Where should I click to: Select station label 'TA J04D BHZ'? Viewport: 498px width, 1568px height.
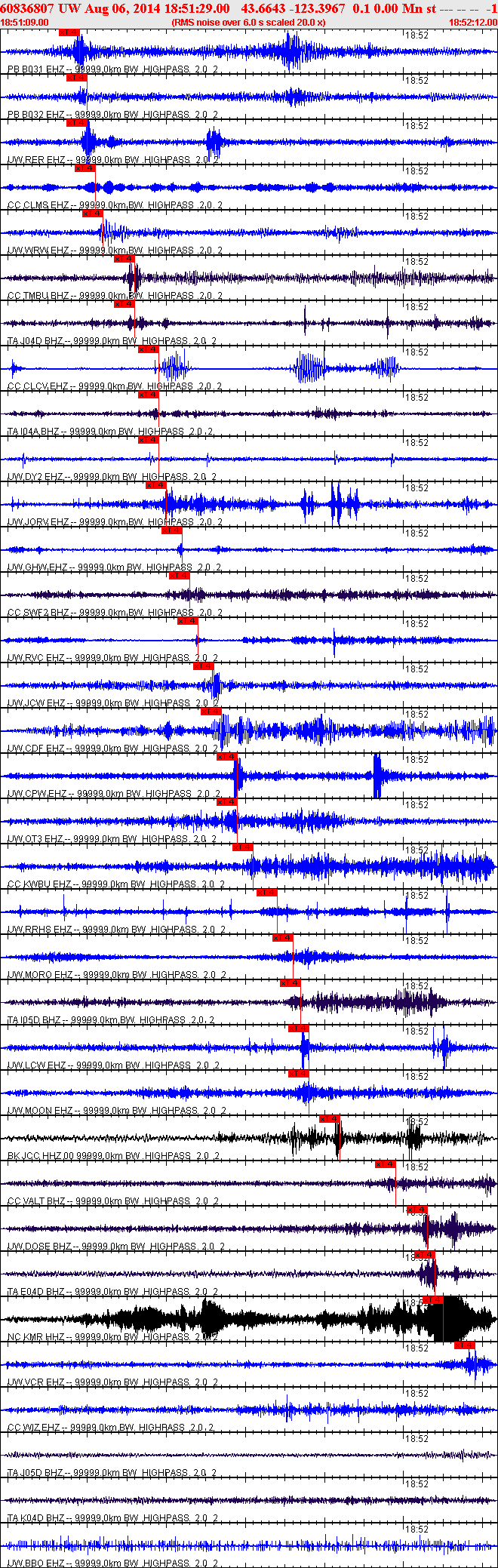35,341
